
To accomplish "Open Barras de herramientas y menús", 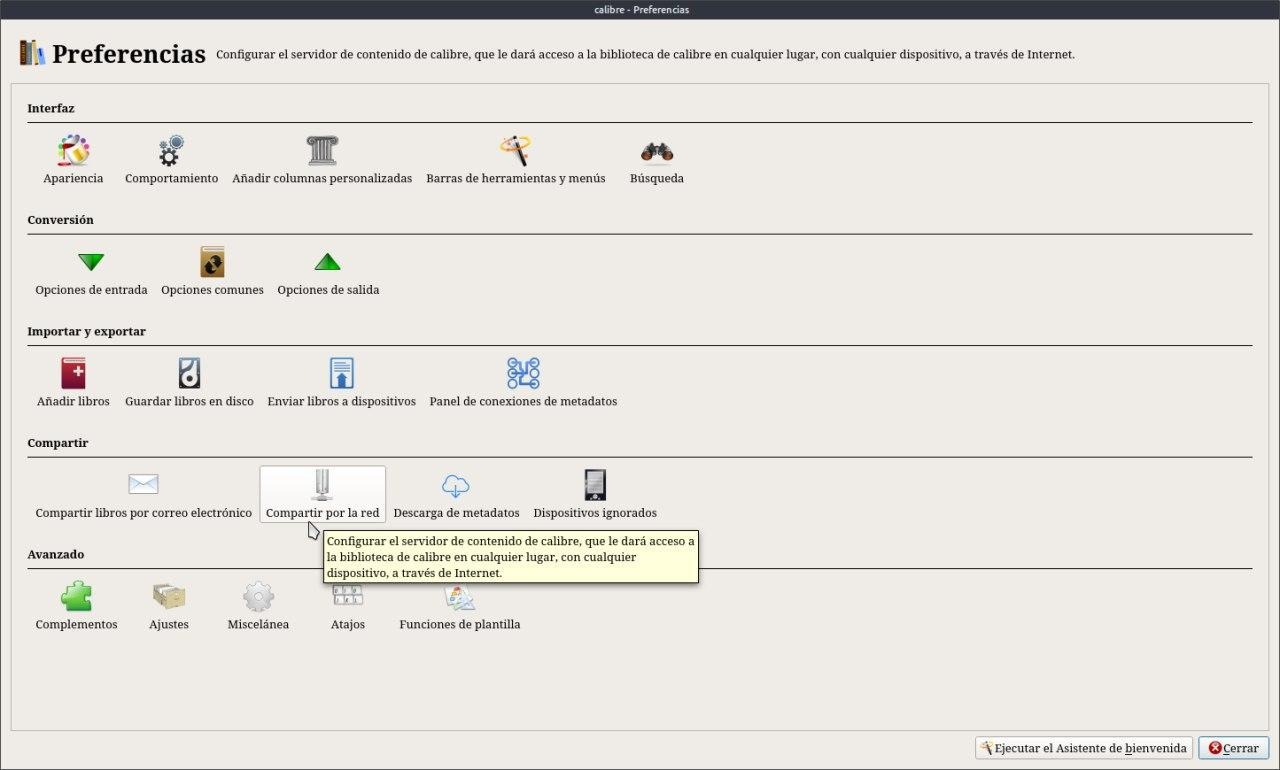I will [x=516, y=161].
